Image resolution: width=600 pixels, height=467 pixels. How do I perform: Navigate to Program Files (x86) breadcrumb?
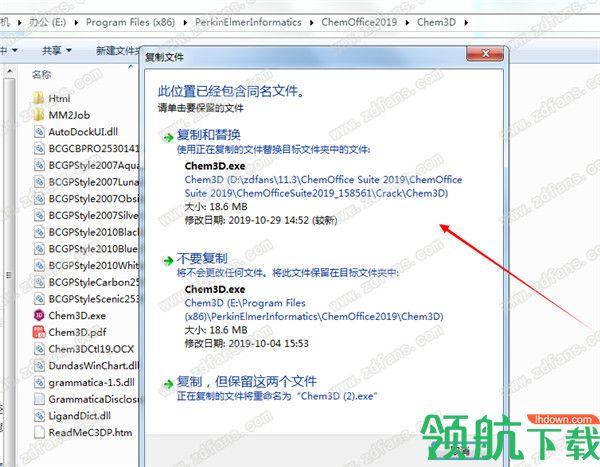point(130,22)
